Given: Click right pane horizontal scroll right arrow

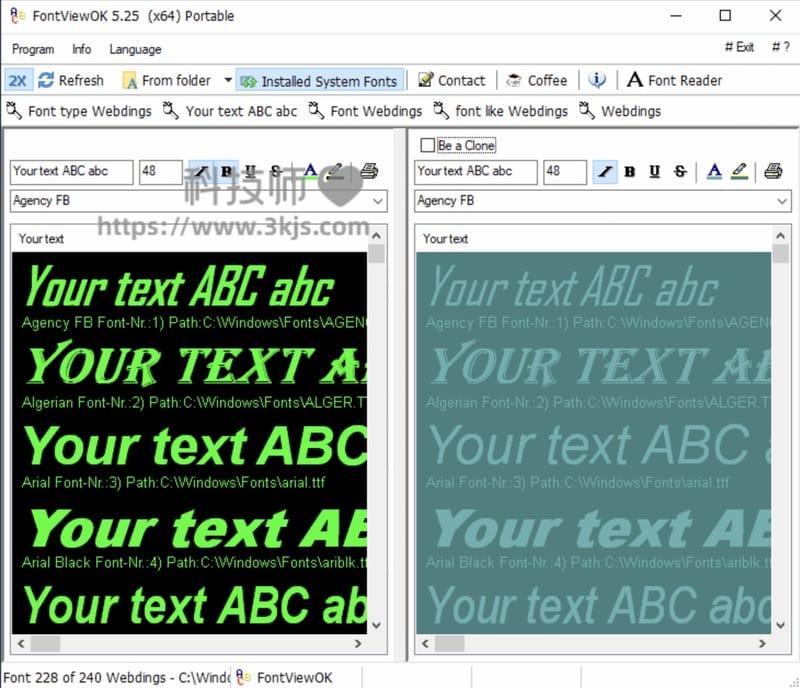Looking at the screenshot, I should 762,644.
